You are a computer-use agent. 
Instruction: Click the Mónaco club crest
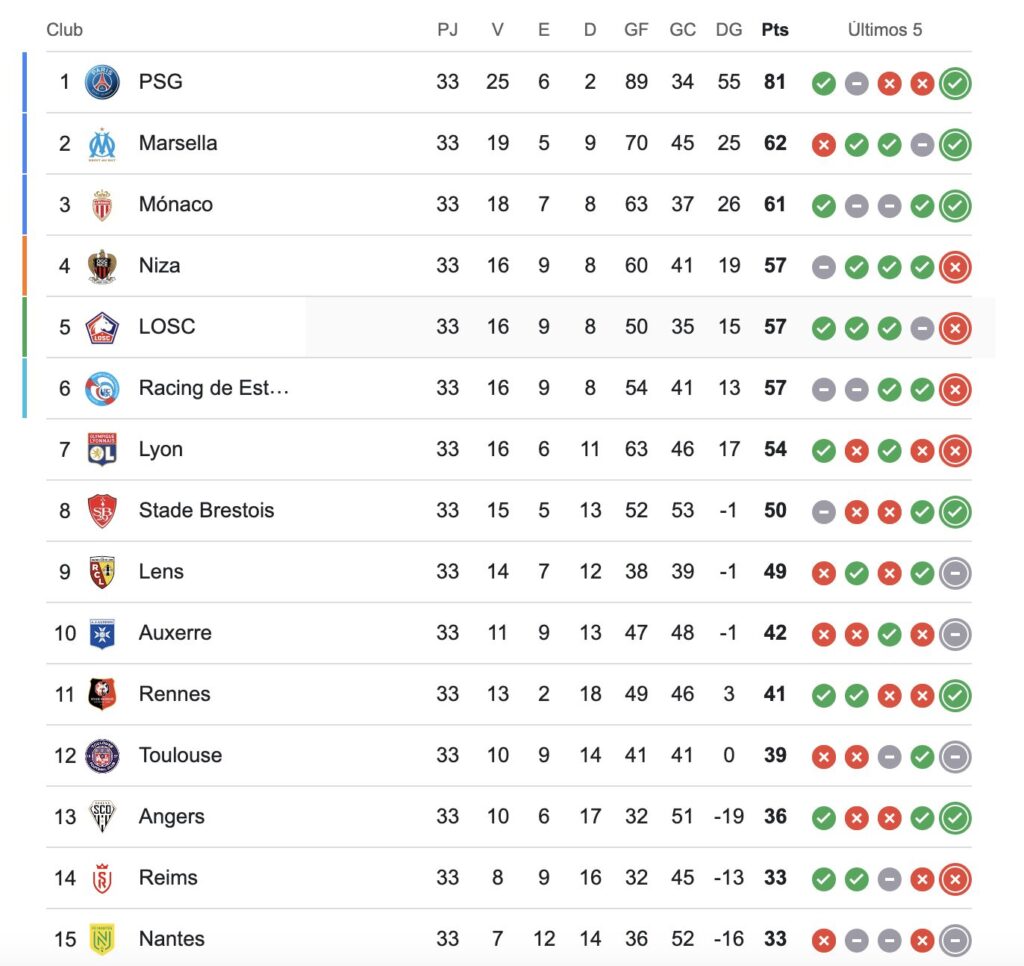(x=103, y=204)
